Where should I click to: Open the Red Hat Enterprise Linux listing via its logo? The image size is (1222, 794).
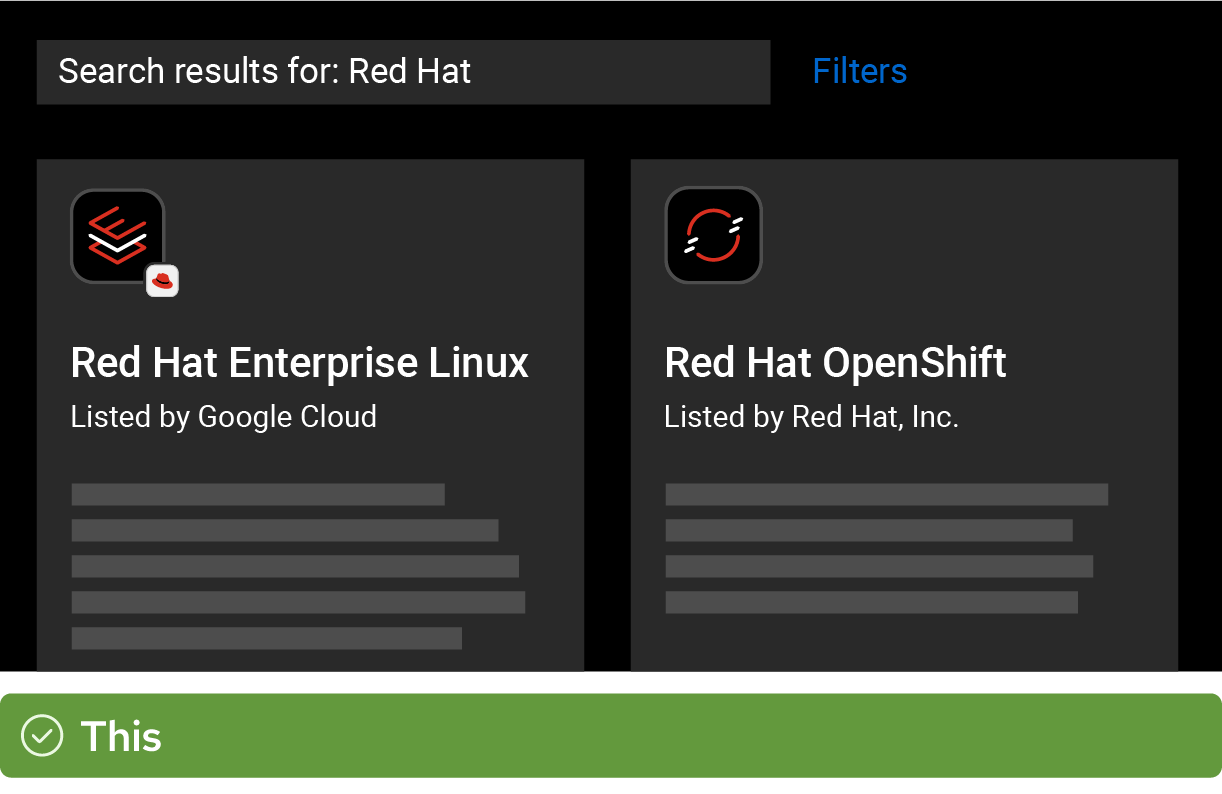click(x=117, y=237)
